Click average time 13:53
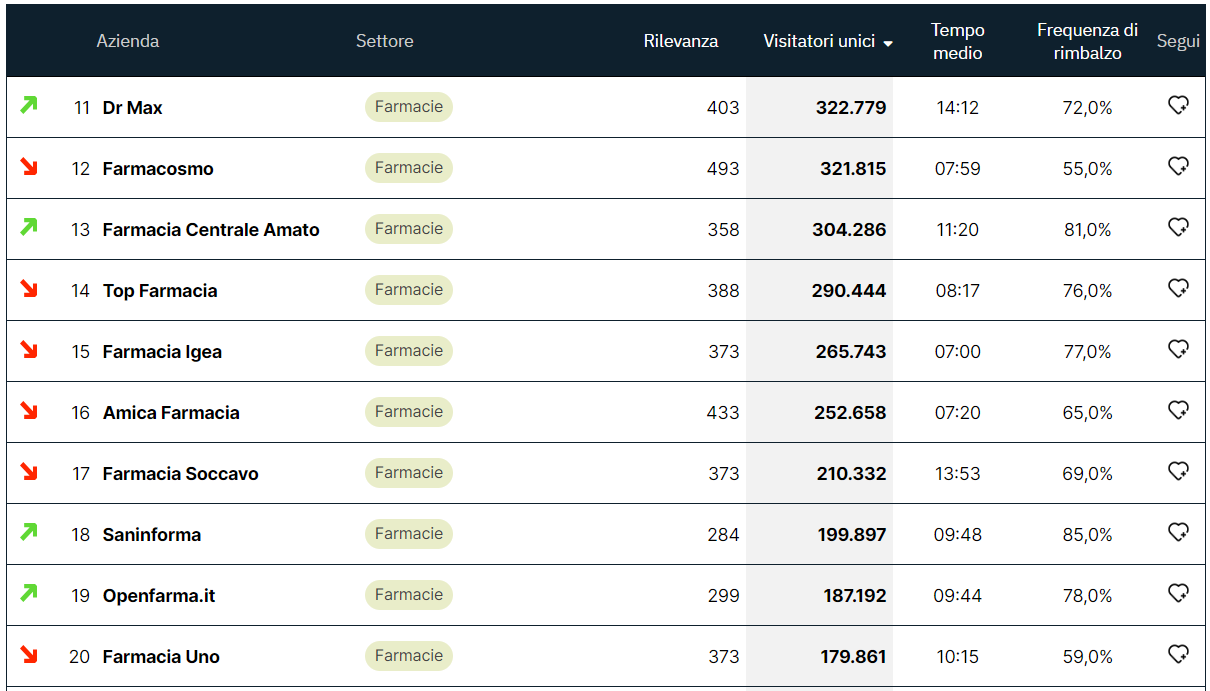The image size is (1210, 691). click(957, 474)
